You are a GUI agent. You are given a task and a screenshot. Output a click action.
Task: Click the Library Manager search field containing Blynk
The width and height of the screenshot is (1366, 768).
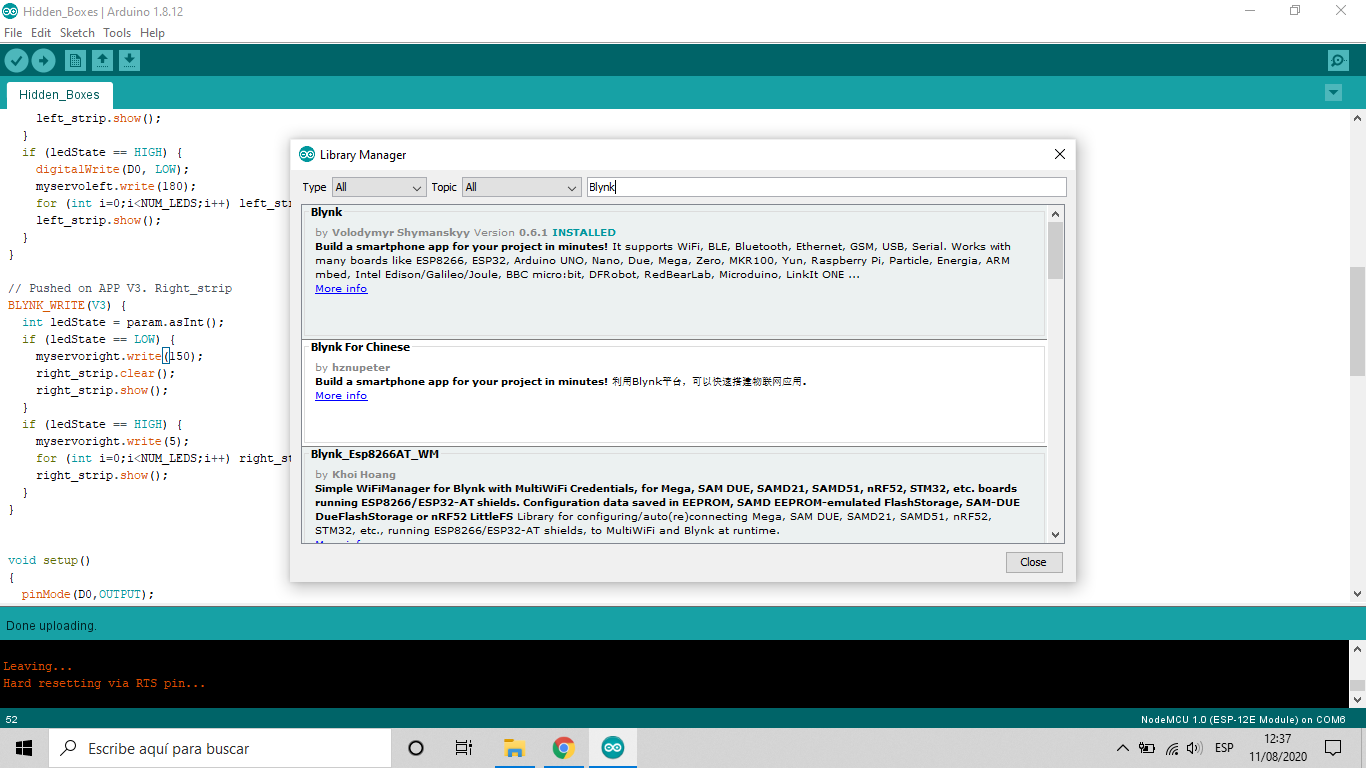(826, 187)
